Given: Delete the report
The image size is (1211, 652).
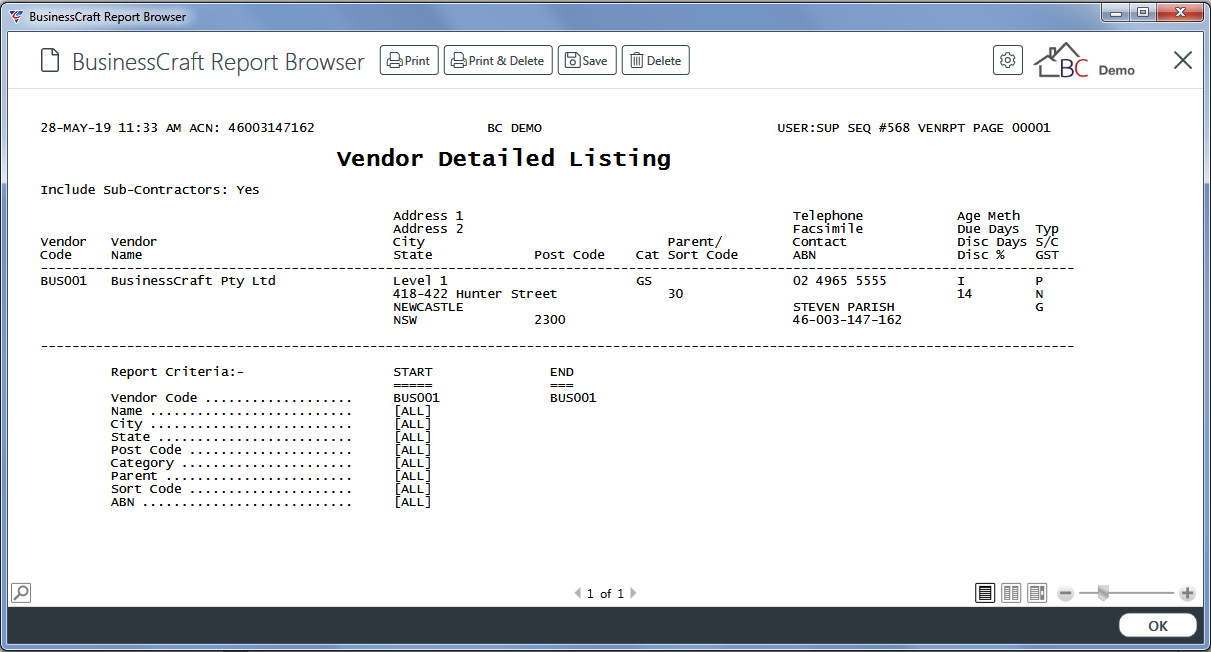Looking at the screenshot, I should point(656,60).
